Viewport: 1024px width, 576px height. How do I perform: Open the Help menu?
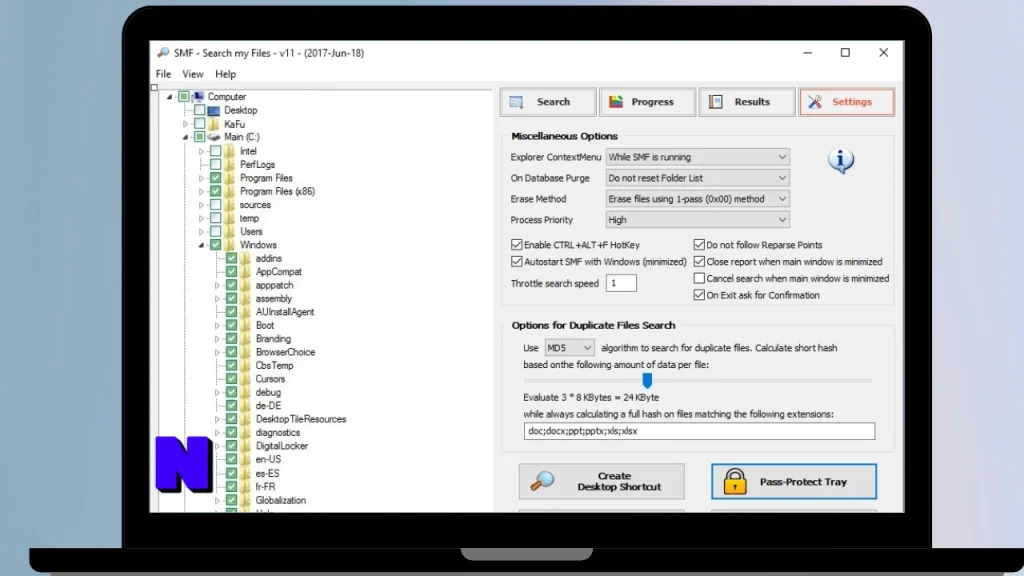pos(225,74)
